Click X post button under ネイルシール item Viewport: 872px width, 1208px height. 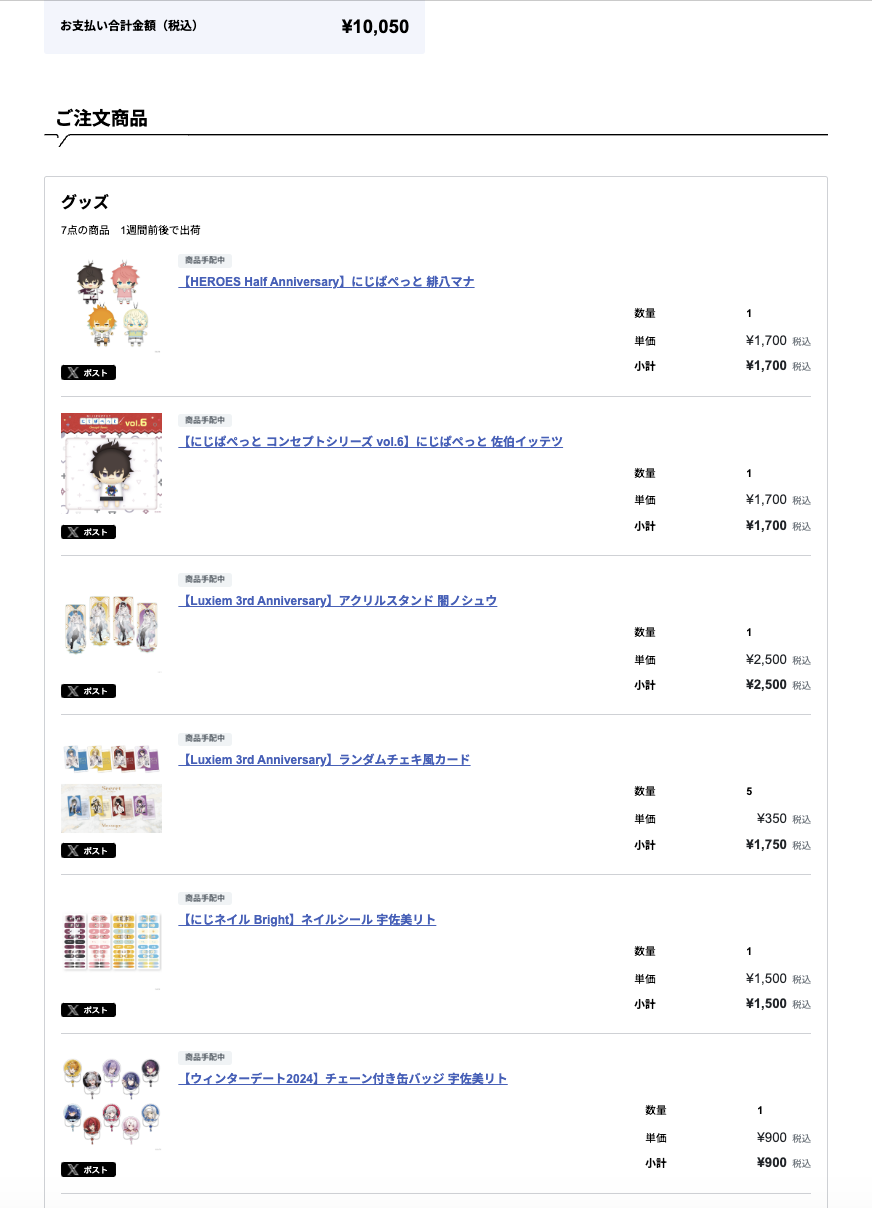click(x=88, y=1010)
